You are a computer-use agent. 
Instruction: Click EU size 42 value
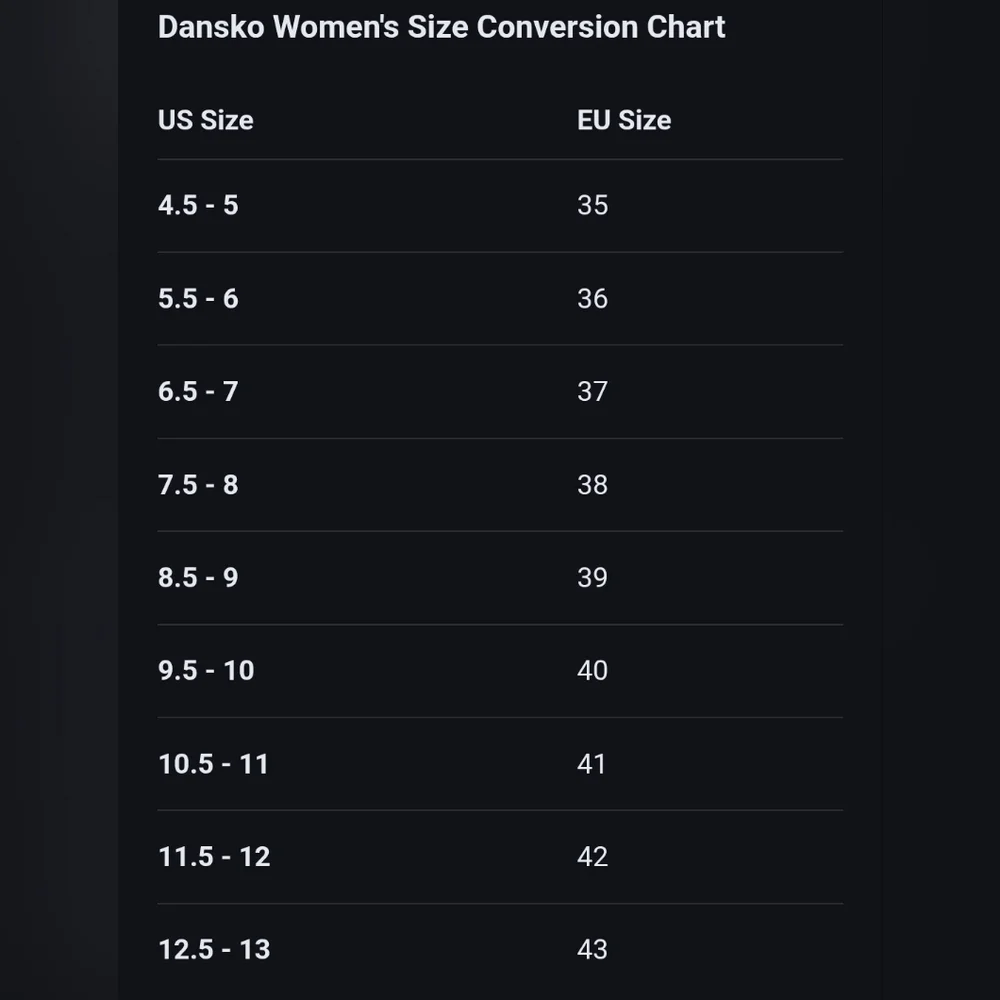coord(592,857)
